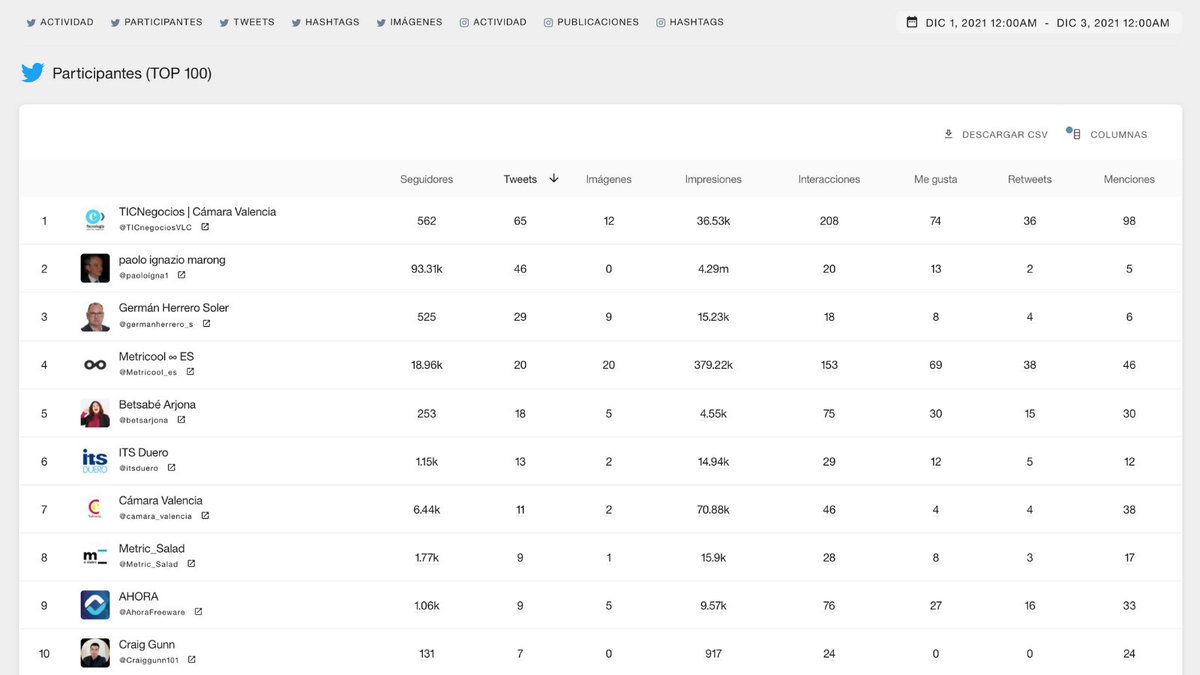Click the sort arrow next to Tweets
This screenshot has height=675, width=1200.
(554, 179)
